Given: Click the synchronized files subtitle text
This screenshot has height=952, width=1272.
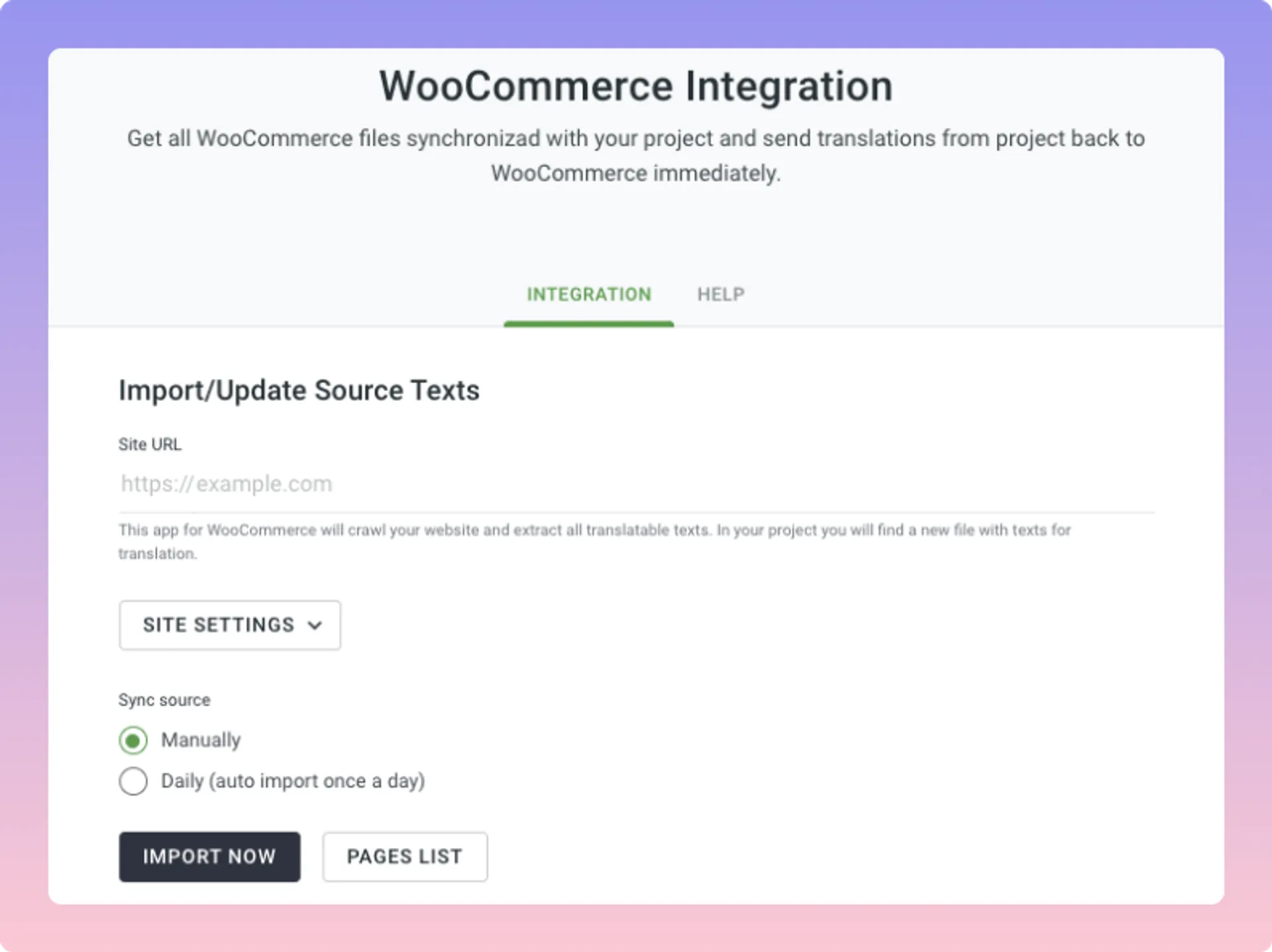Looking at the screenshot, I should pos(636,156).
